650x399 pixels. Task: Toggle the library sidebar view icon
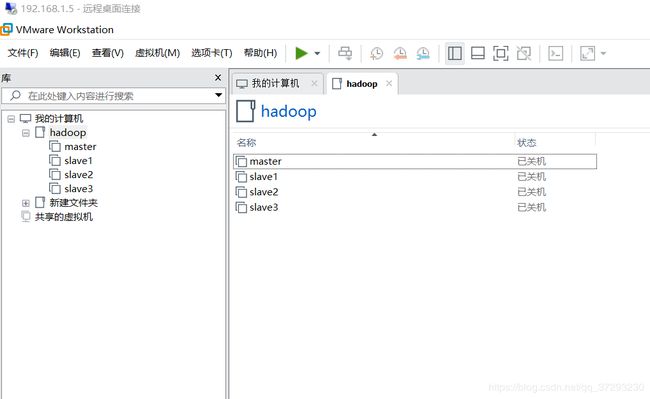pyautogui.click(x=455, y=53)
